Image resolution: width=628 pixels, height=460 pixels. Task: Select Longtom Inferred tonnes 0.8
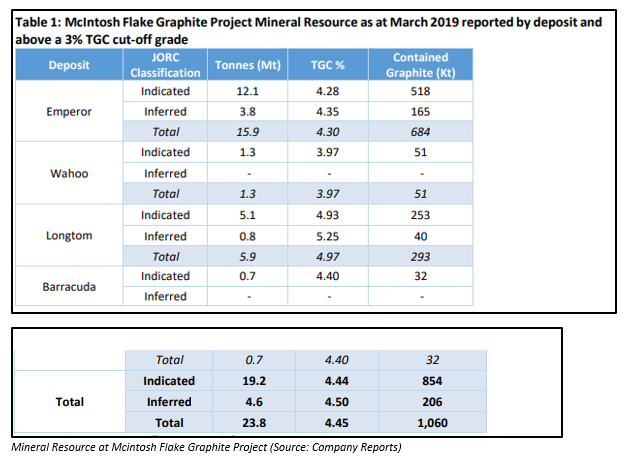click(248, 236)
